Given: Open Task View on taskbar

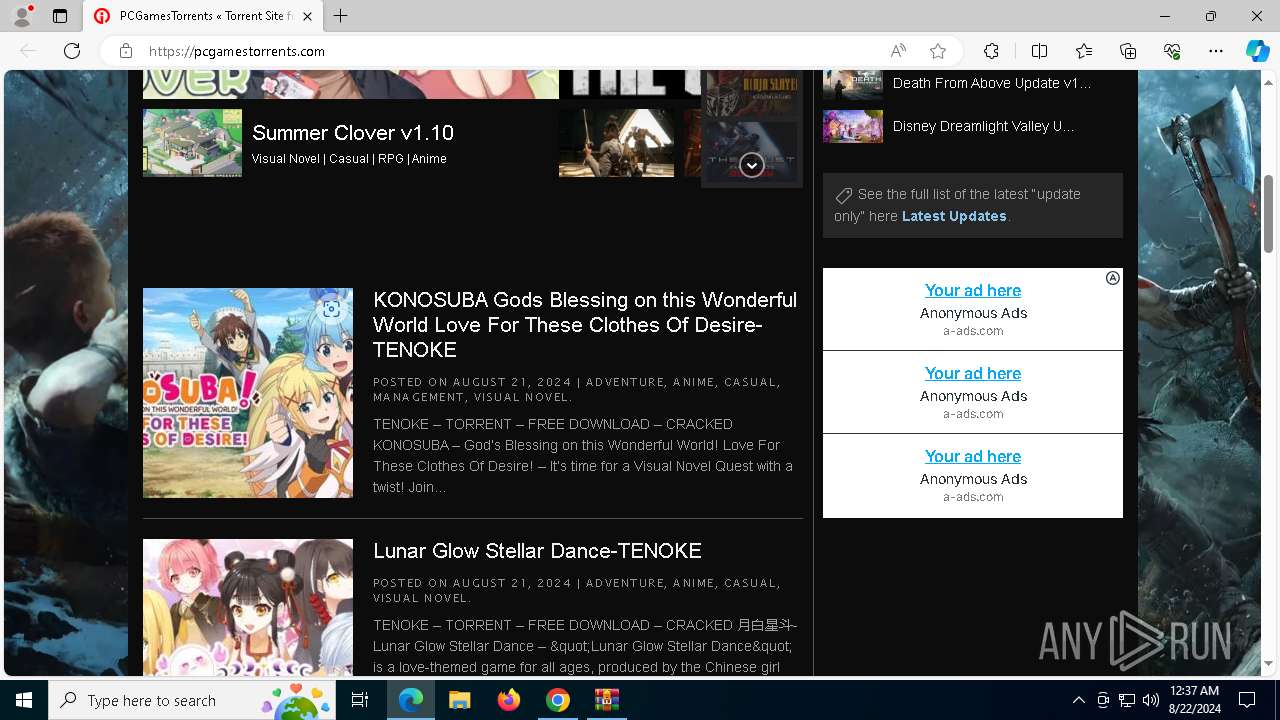Looking at the screenshot, I should [360, 700].
